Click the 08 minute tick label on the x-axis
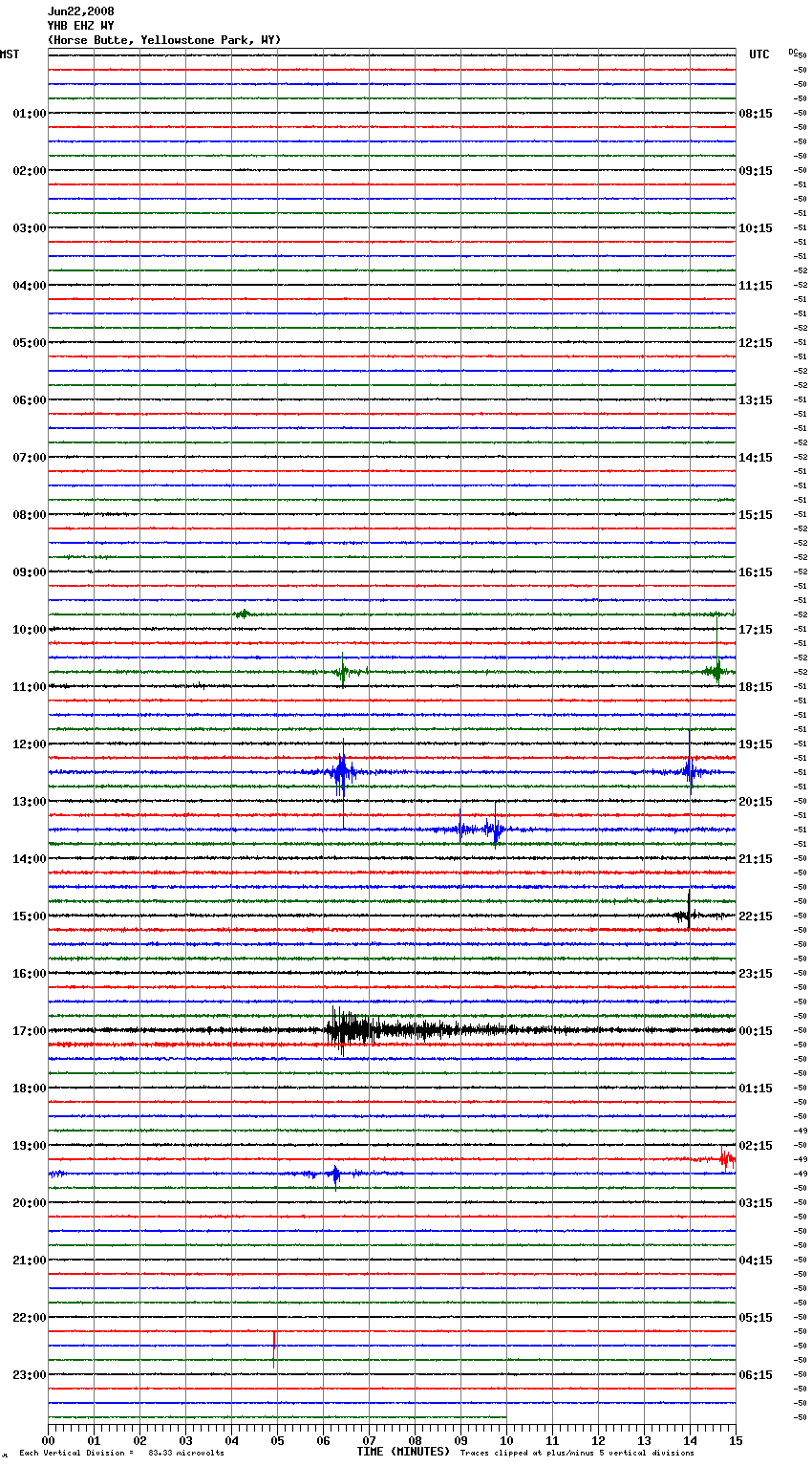 (x=416, y=1440)
